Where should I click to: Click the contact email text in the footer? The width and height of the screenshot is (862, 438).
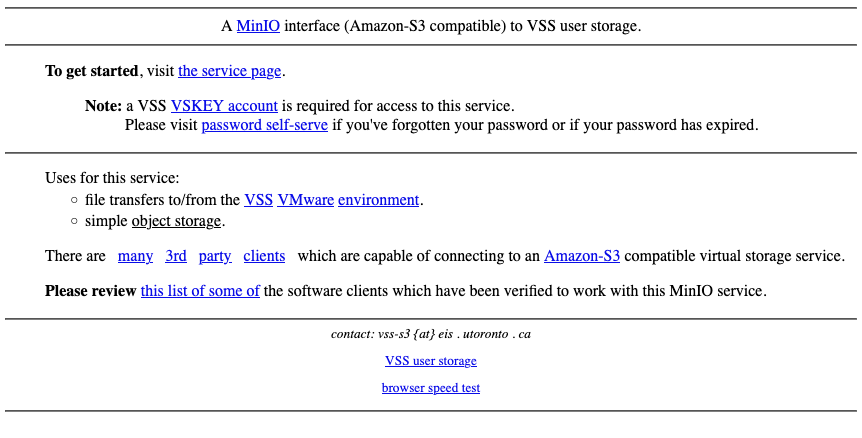coord(430,334)
